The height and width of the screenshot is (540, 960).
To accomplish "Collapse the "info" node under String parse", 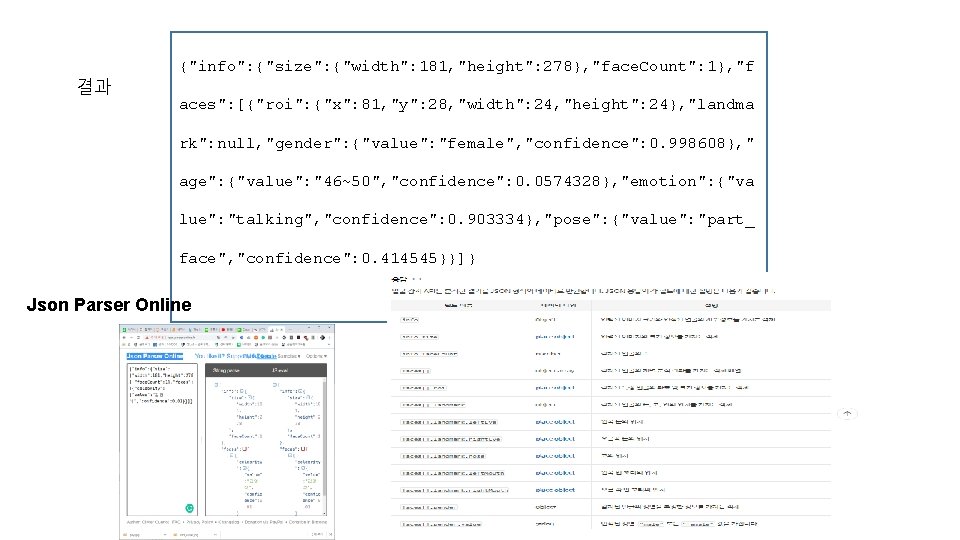I will [x=242, y=391].
